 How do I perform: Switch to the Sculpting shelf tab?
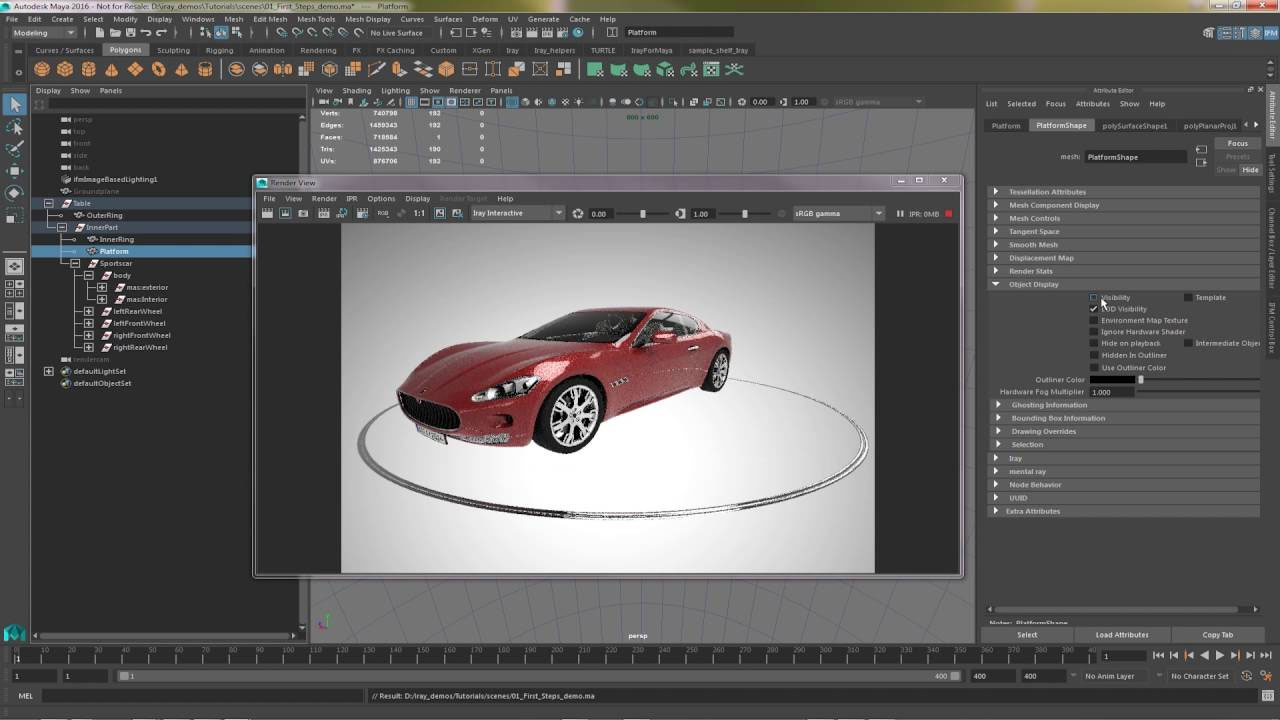click(173, 50)
